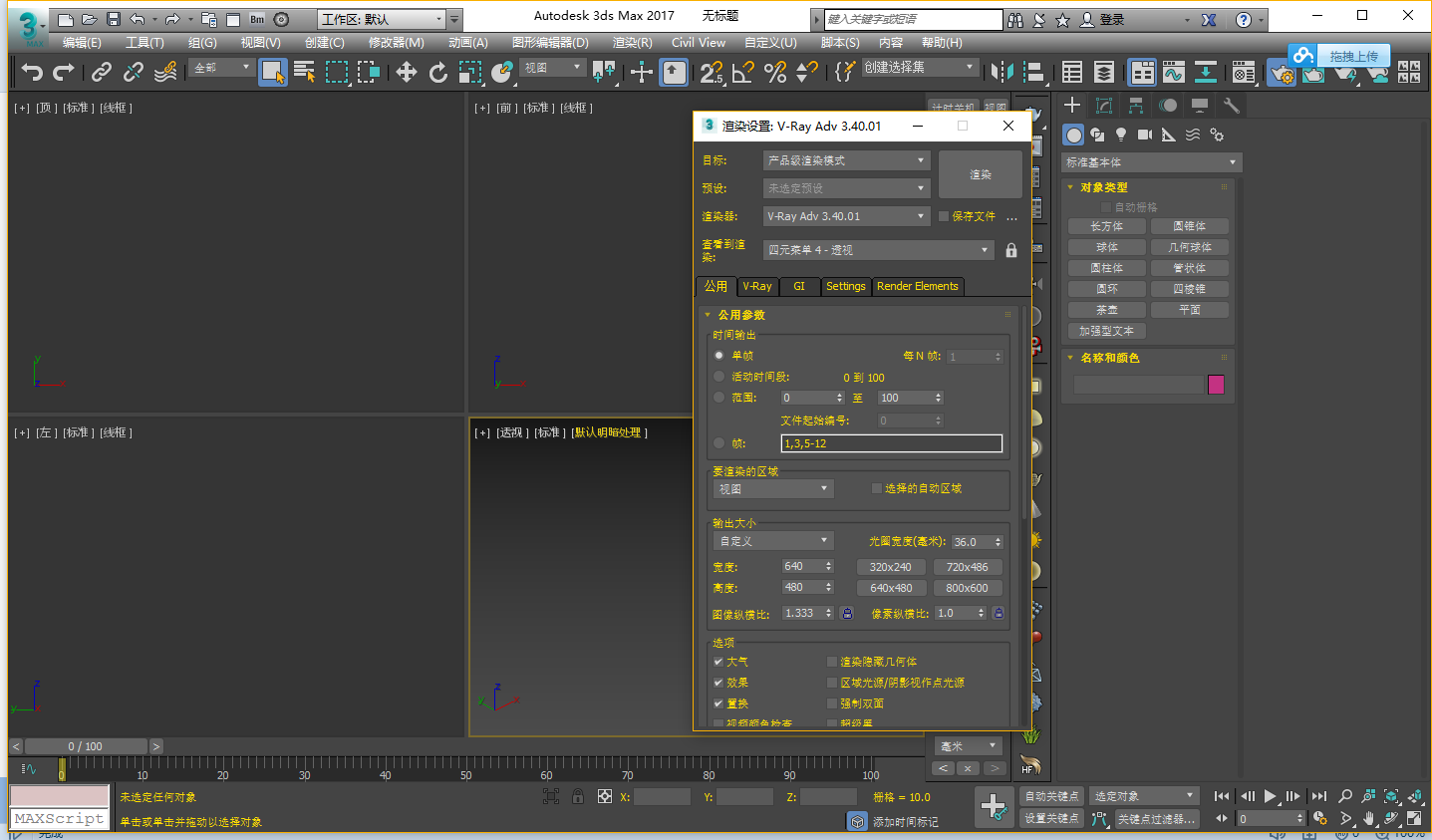Show the Lights create category
The width and height of the screenshot is (1432, 840).
(1121, 135)
